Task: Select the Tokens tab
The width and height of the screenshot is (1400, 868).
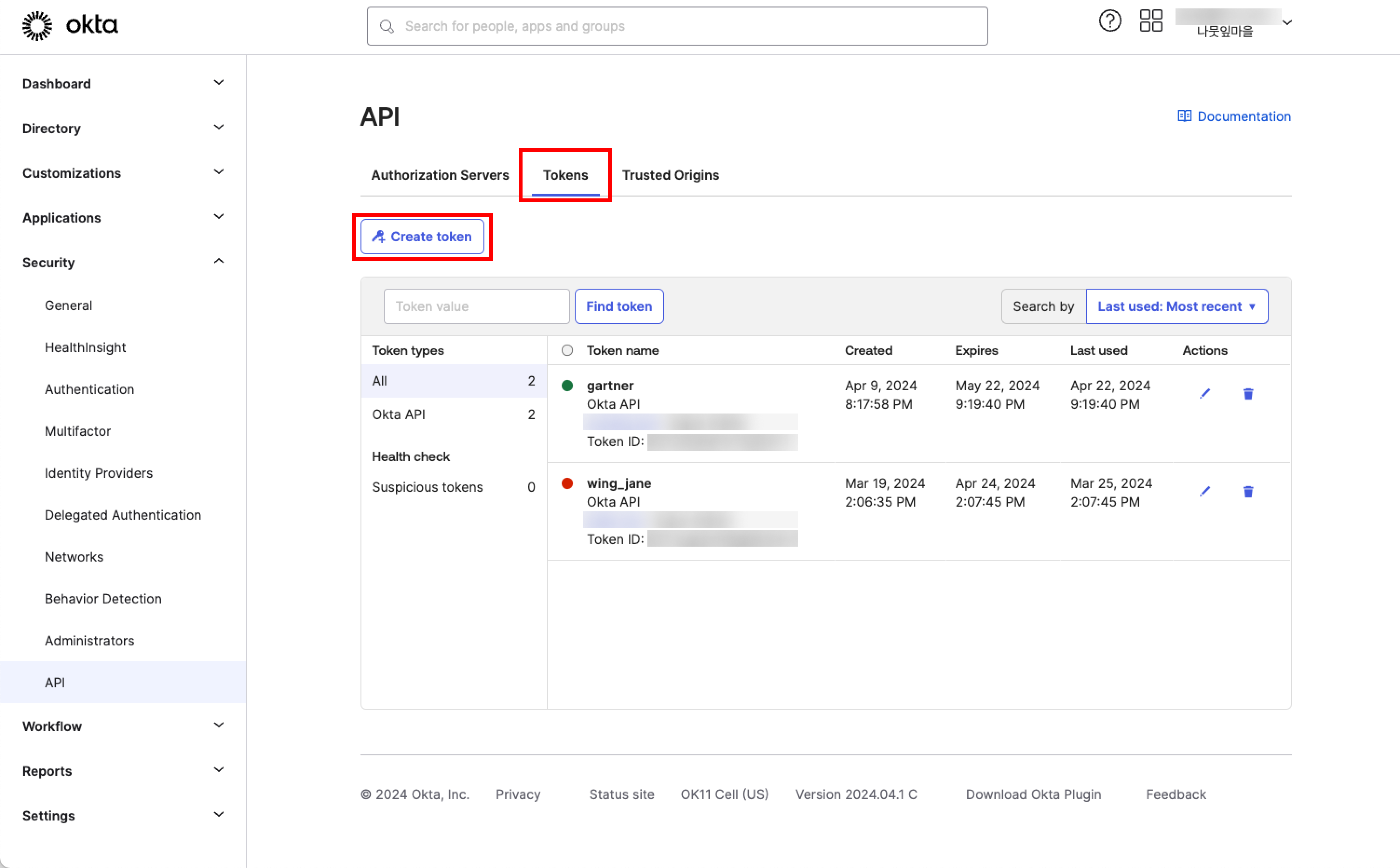Action: coord(565,175)
